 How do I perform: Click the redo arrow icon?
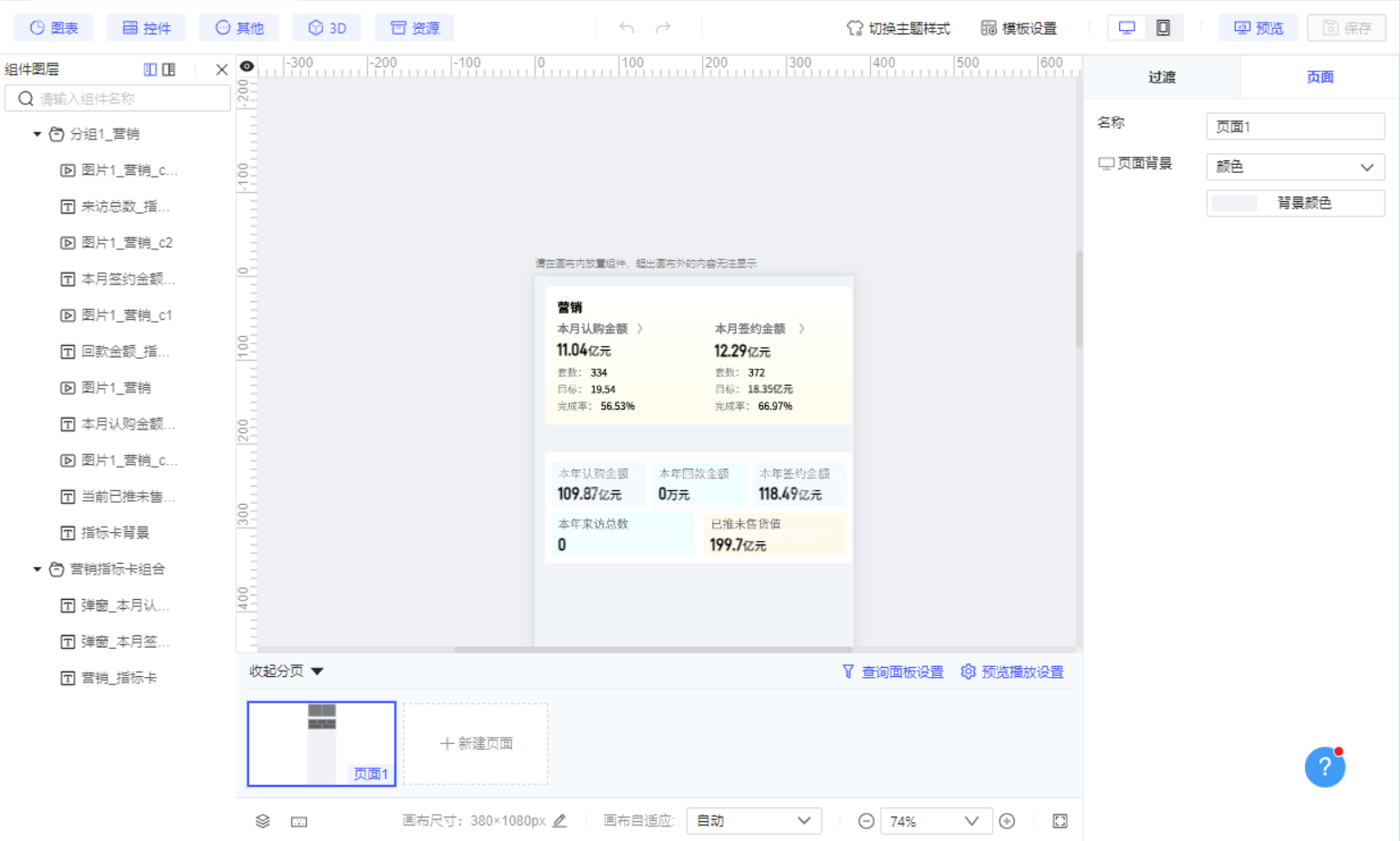click(663, 28)
